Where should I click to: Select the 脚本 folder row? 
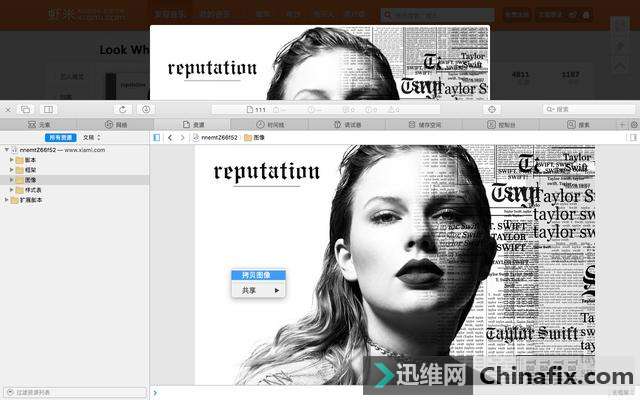coord(74,160)
